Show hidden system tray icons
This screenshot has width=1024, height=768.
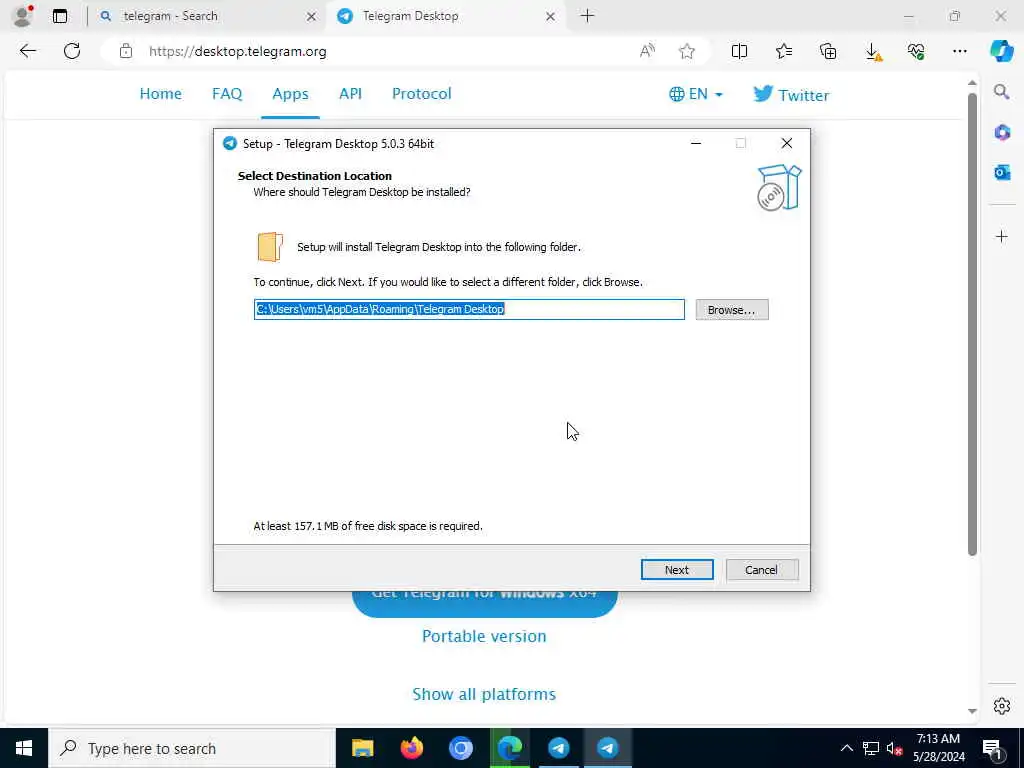(846, 748)
